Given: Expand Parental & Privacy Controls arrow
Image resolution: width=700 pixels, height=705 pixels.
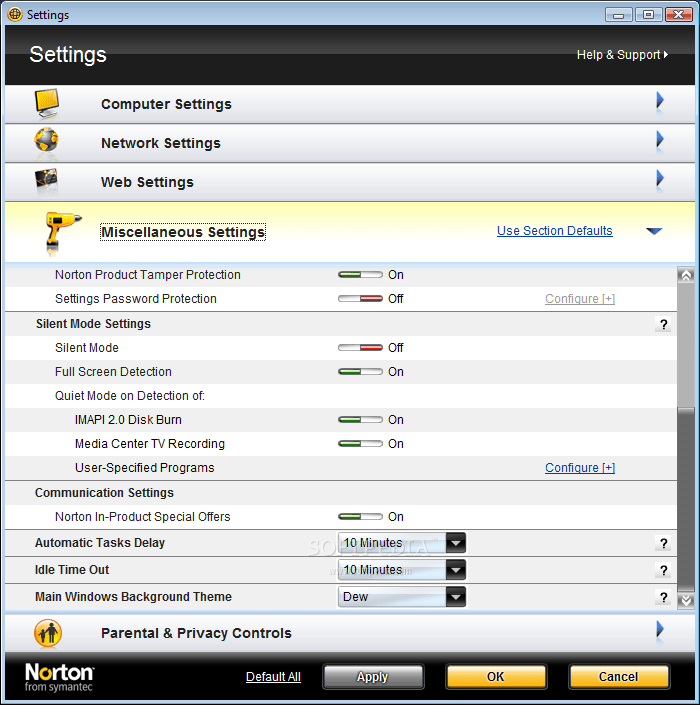Looking at the screenshot, I should coord(660,629).
